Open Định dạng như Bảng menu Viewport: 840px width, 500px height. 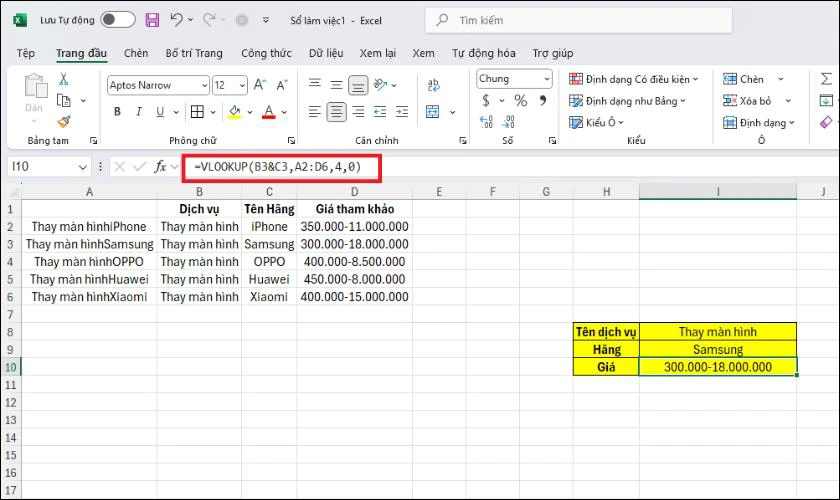(x=627, y=101)
